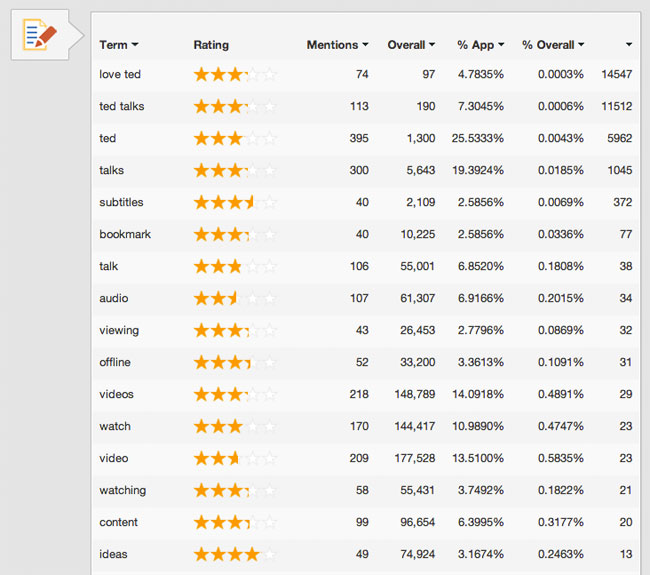Select the 'love ted' term

[x=120, y=74]
